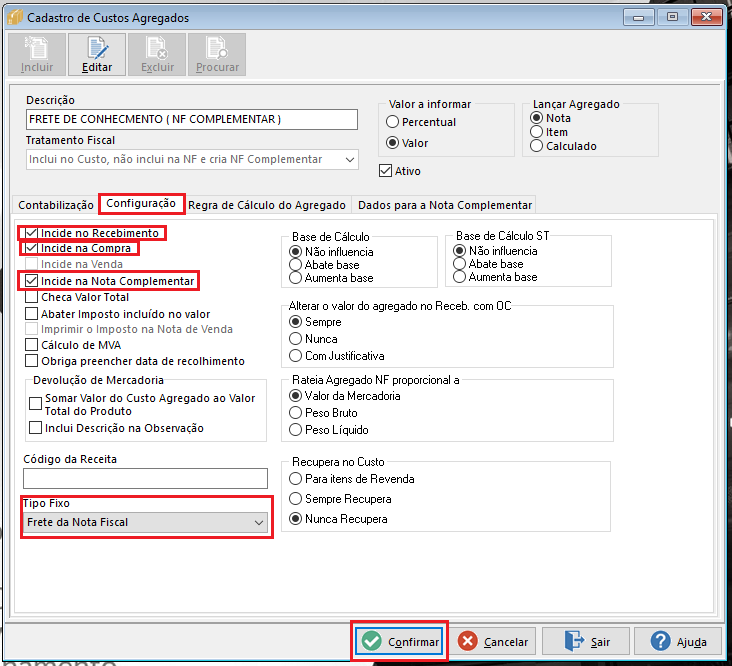
Task: Open the Dados para a Nota Complementar tab
Action: click(445, 205)
